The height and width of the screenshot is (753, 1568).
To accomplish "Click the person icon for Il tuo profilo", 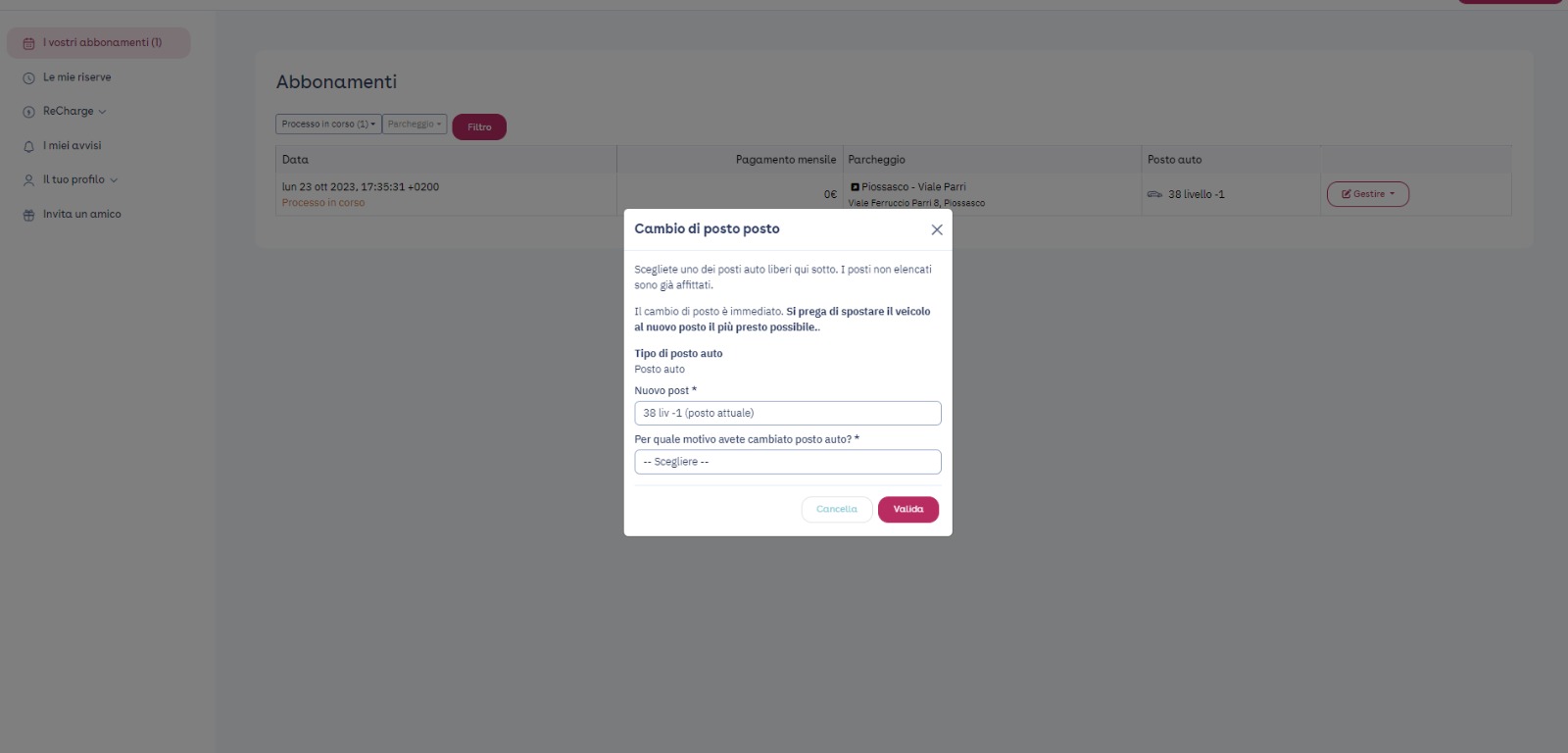I will [28, 180].
